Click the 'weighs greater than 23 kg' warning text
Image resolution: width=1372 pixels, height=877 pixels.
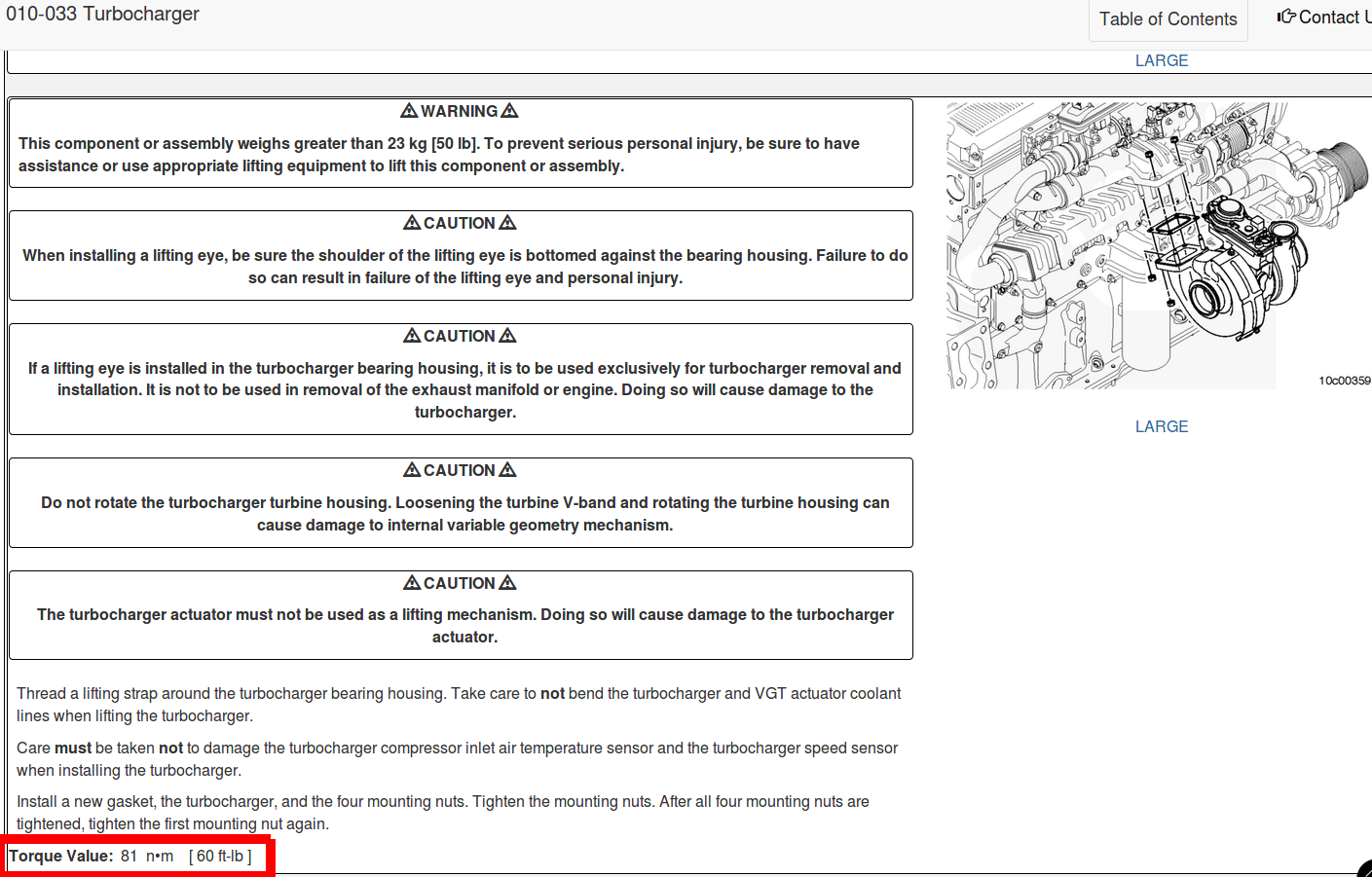click(x=439, y=155)
